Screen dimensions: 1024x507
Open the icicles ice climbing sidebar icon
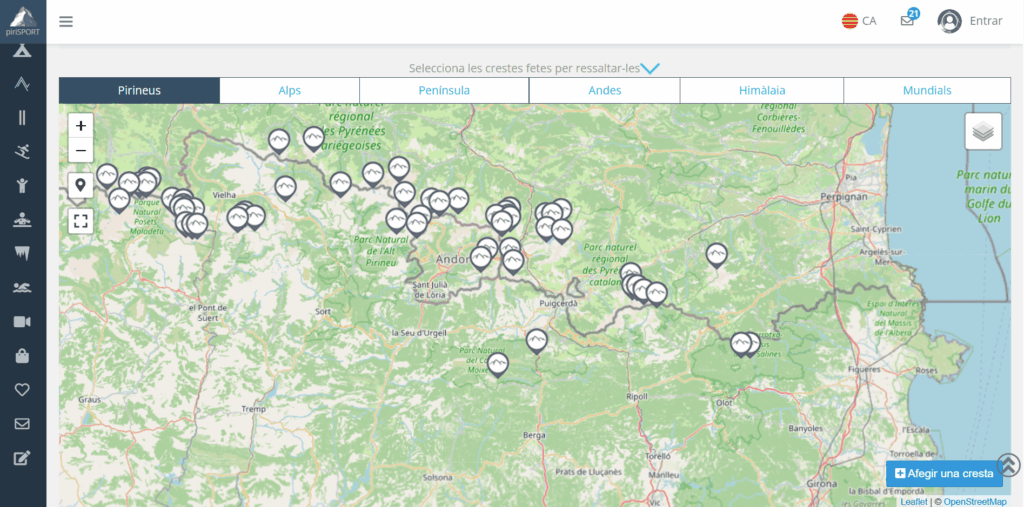[x=22, y=254]
